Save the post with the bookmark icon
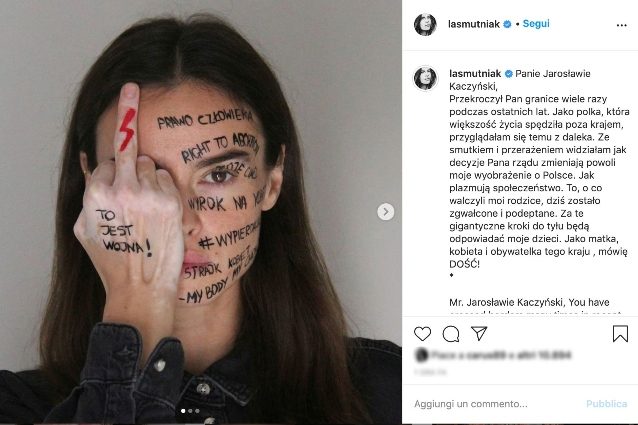Viewport: 638px width, 425px height. click(x=620, y=333)
